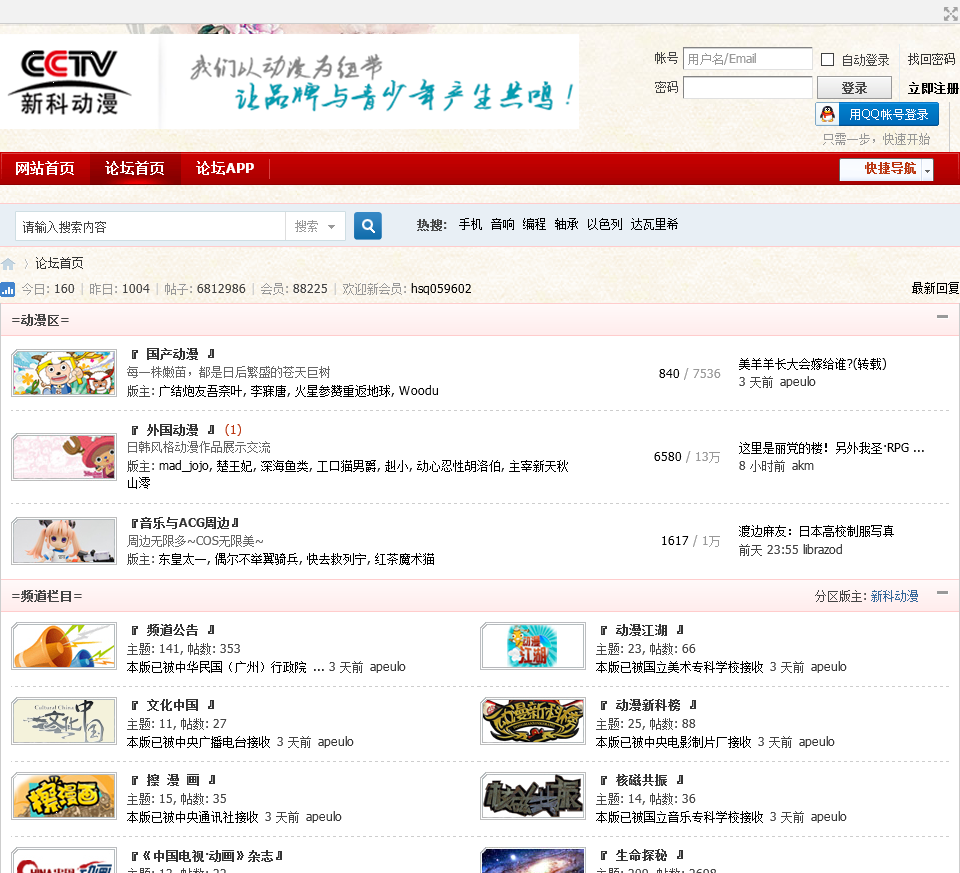Click the search content input box
Image resolution: width=960 pixels, height=873 pixels.
point(151,227)
